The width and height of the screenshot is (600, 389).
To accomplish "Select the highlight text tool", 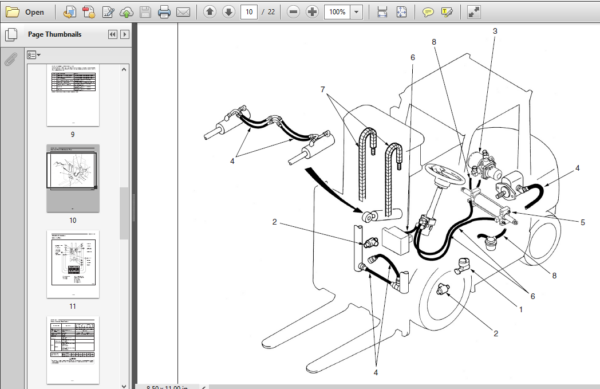I will pos(447,12).
